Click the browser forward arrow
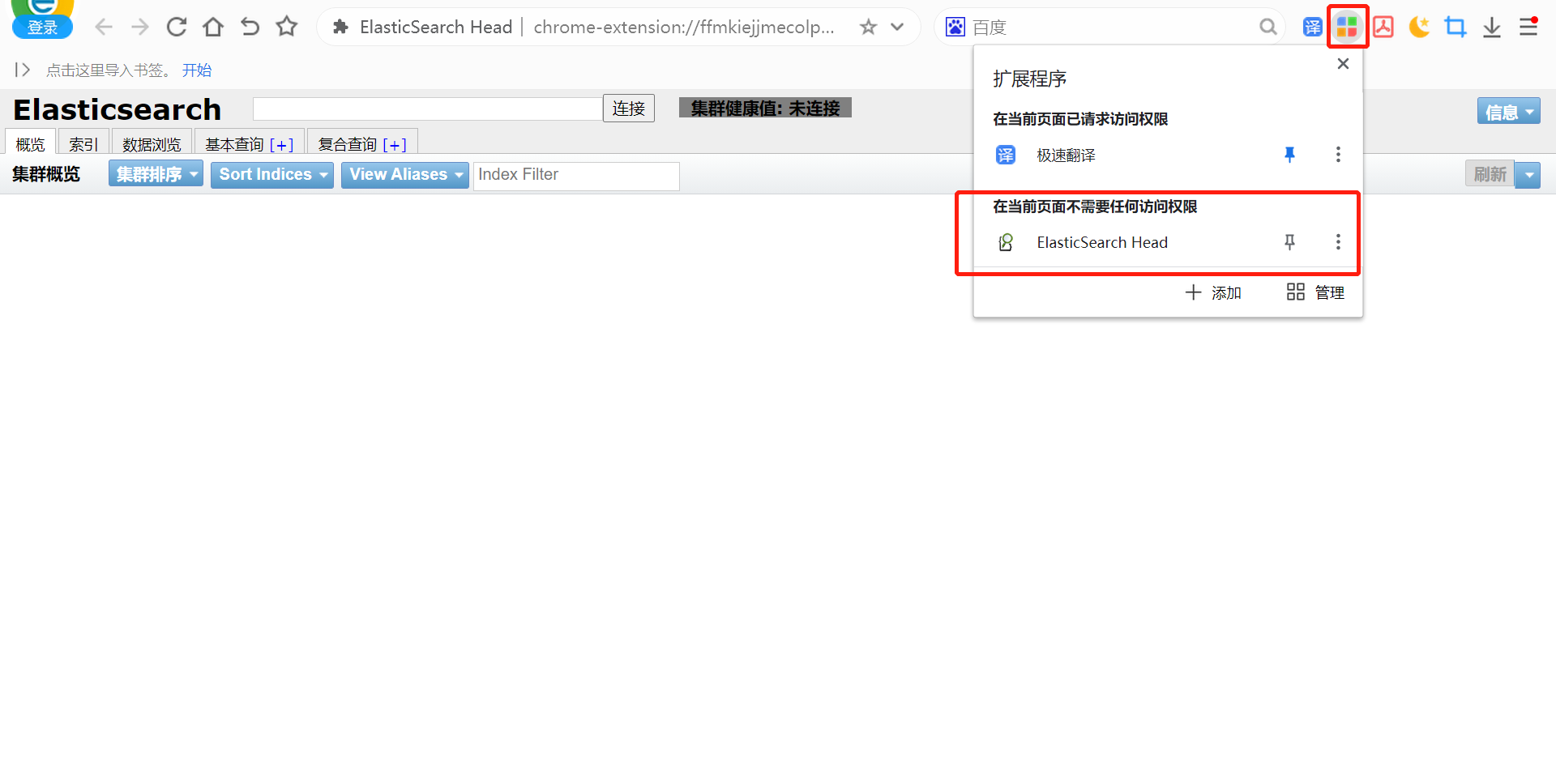 click(140, 28)
